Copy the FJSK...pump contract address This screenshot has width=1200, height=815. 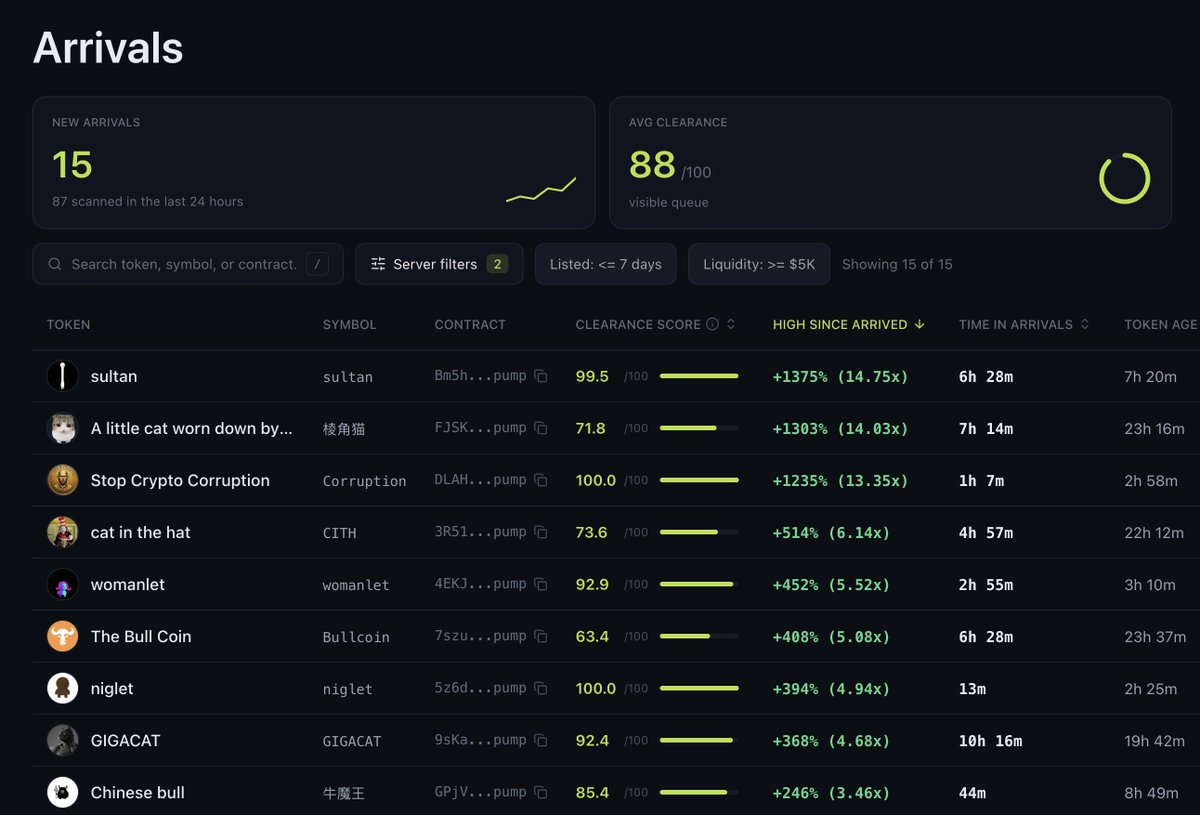tap(541, 428)
